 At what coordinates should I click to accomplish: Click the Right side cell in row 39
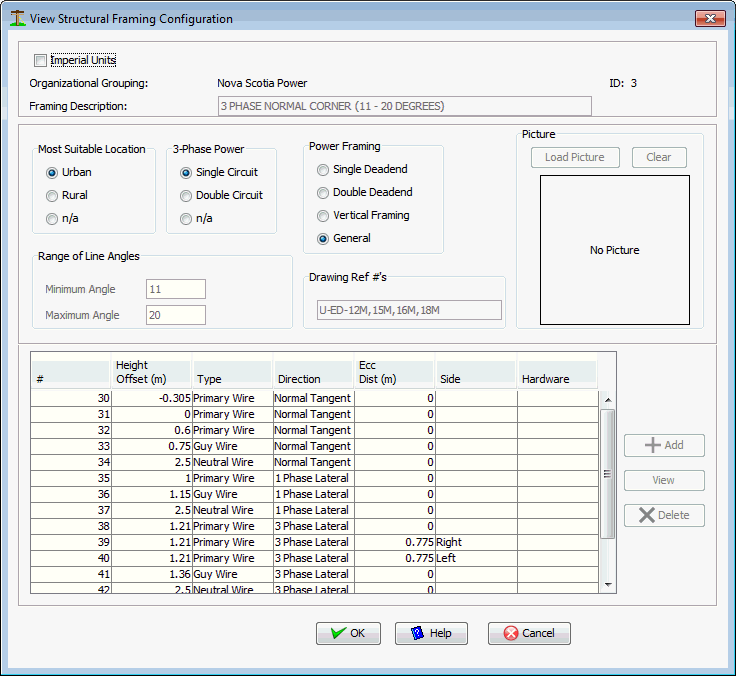click(x=476, y=542)
